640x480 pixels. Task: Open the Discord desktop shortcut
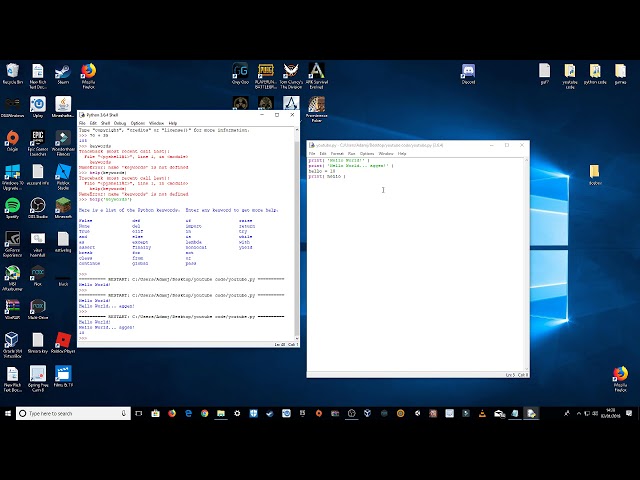(468, 74)
